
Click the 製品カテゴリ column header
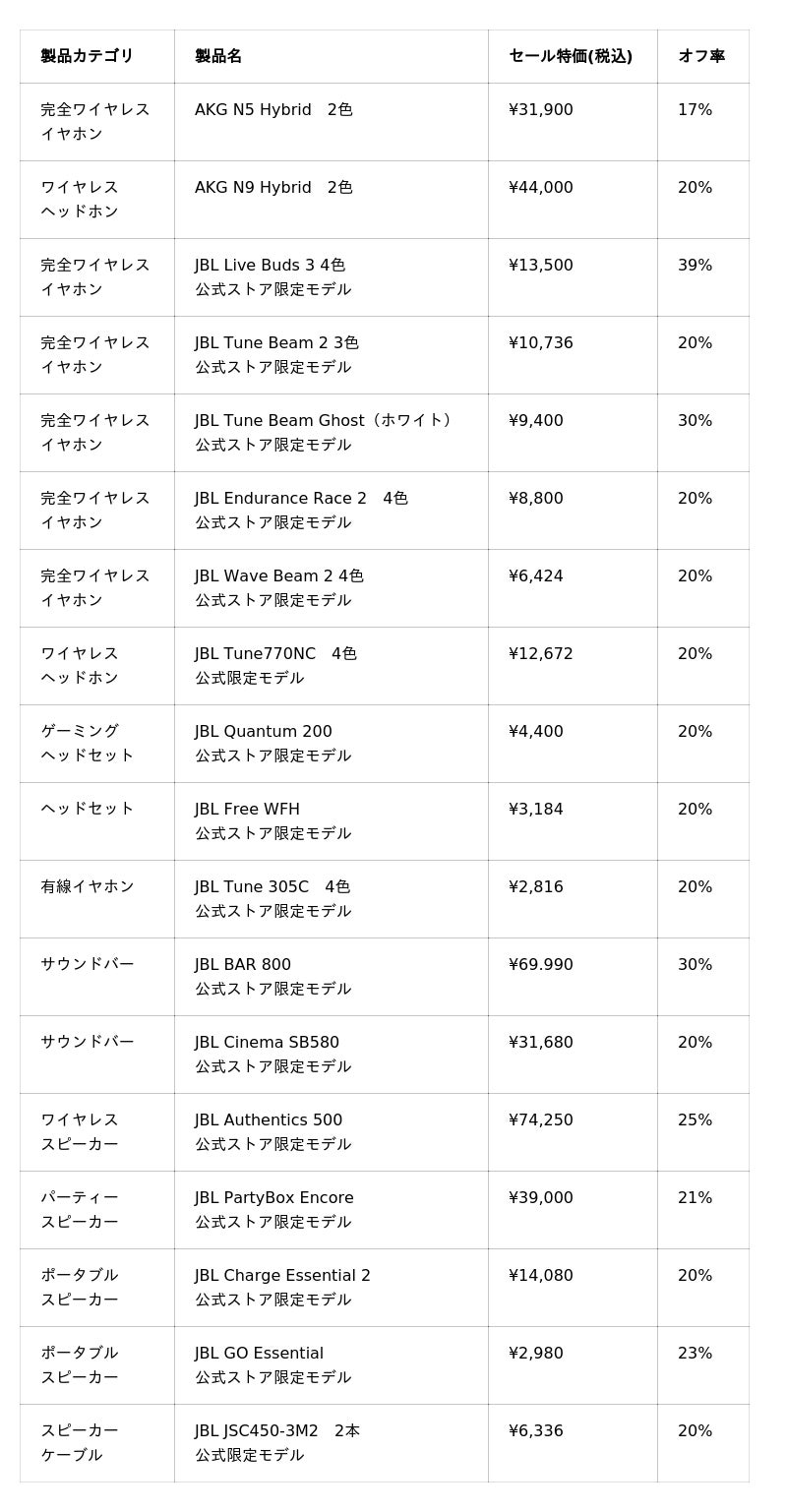coord(87,56)
